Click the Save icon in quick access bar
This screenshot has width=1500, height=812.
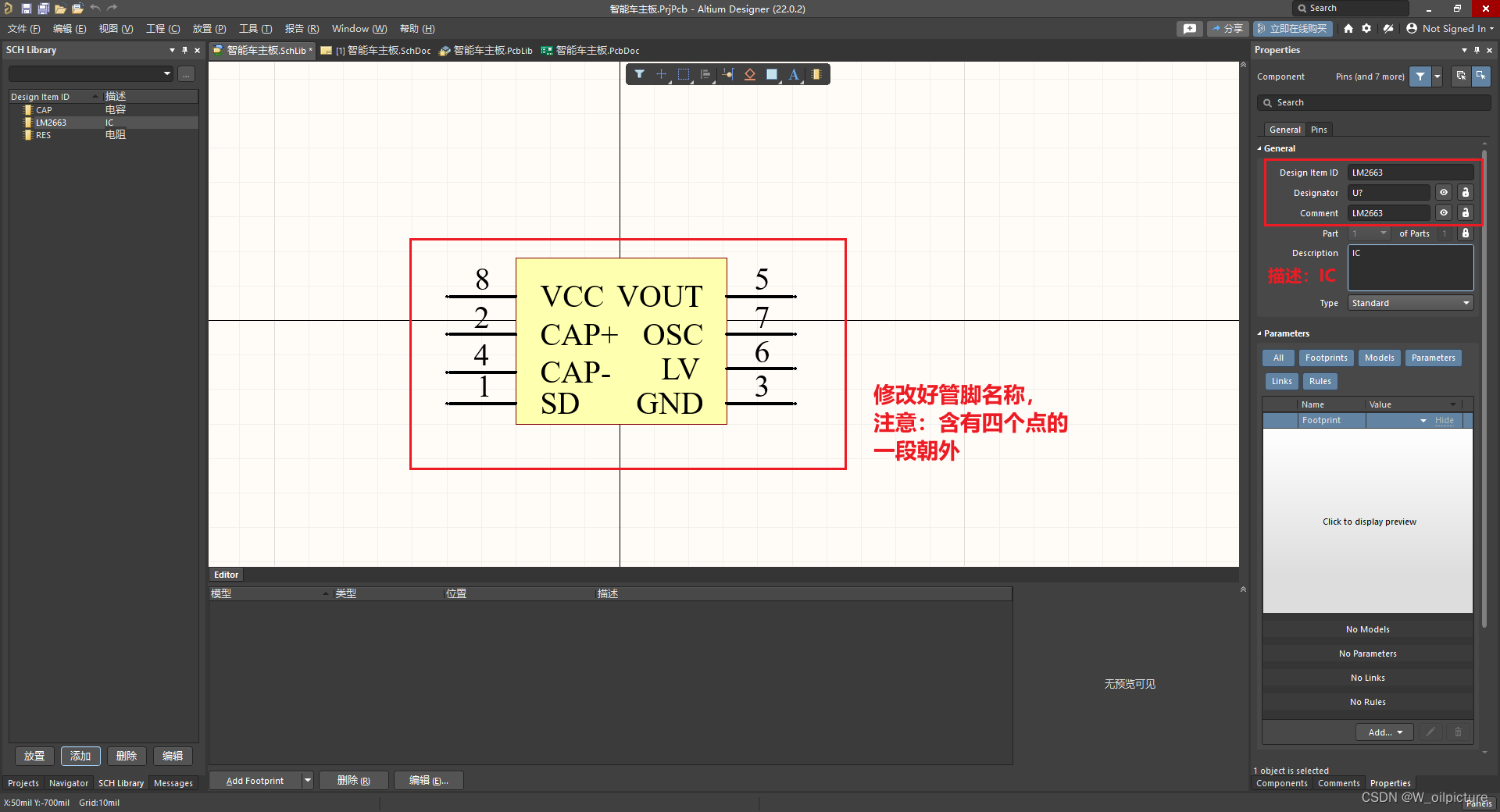(26, 9)
